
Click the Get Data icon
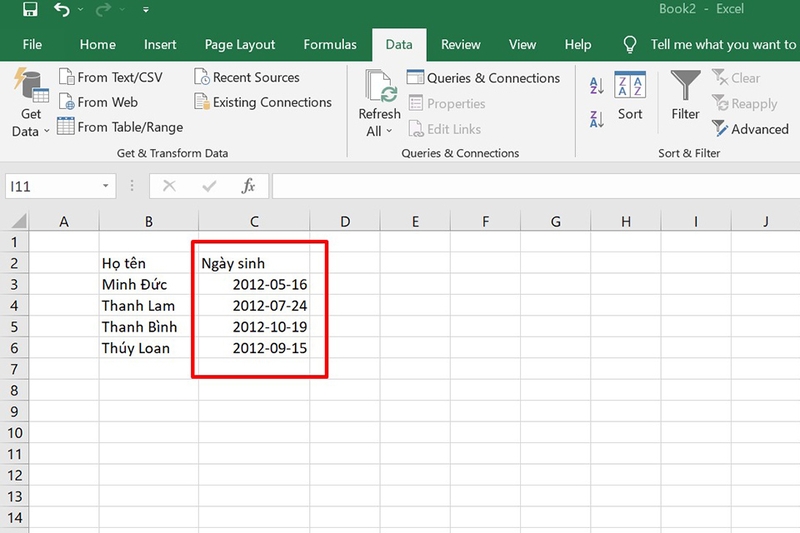click(31, 85)
